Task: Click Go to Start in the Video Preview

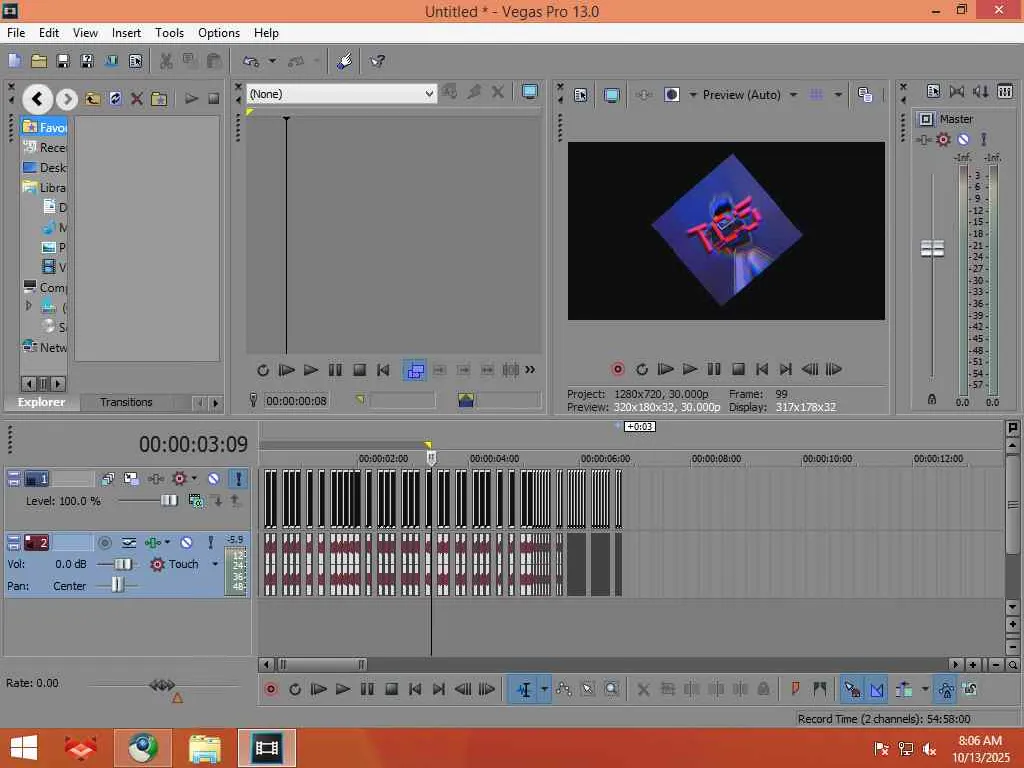Action: pyautogui.click(x=761, y=370)
